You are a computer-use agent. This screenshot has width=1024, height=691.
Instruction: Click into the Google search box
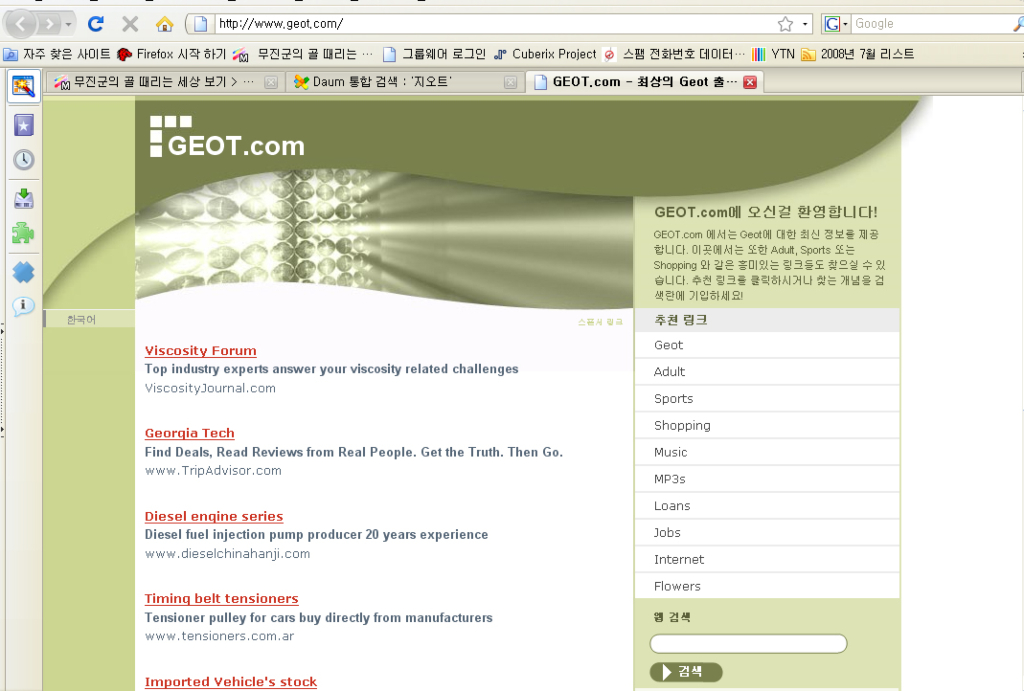[933, 24]
